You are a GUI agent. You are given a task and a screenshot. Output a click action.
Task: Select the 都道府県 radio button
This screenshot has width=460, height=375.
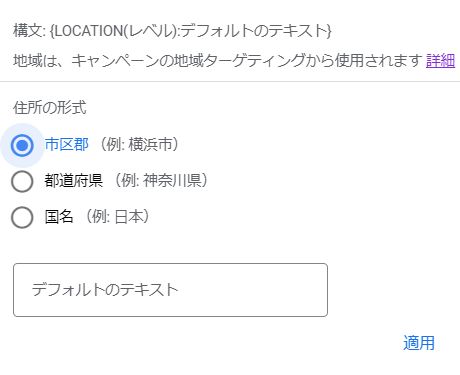pyautogui.click(x=22, y=181)
